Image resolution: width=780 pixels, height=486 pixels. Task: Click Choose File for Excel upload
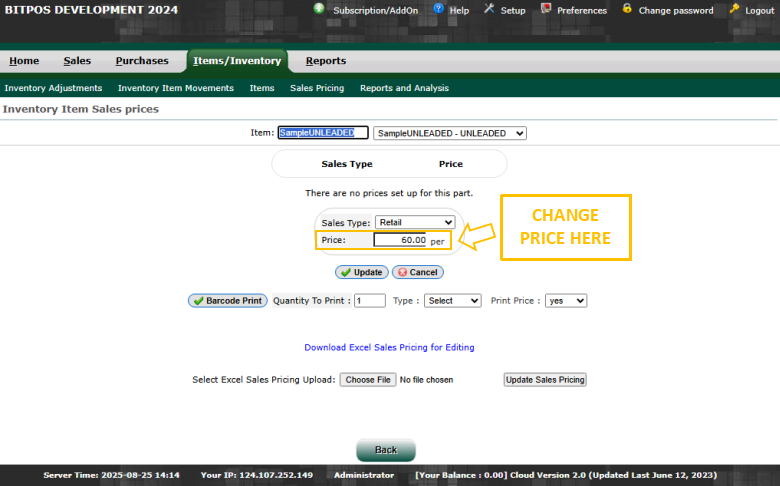tap(367, 380)
